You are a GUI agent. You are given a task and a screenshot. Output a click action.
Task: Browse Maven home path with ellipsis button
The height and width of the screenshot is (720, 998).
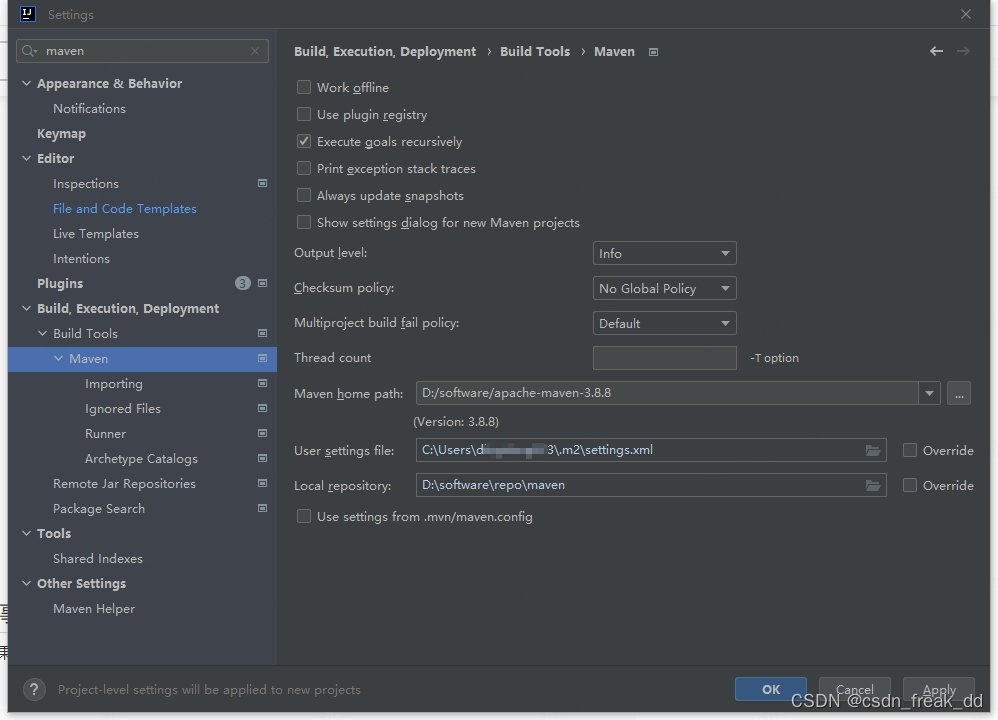(x=959, y=393)
